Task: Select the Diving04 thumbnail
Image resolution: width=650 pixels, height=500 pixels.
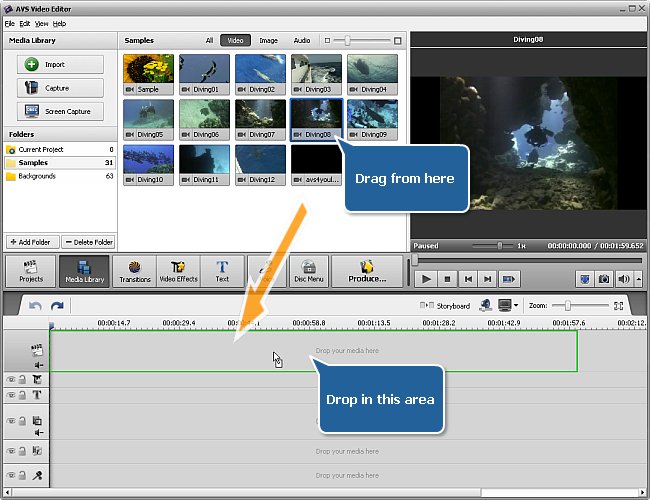Action: (372, 74)
